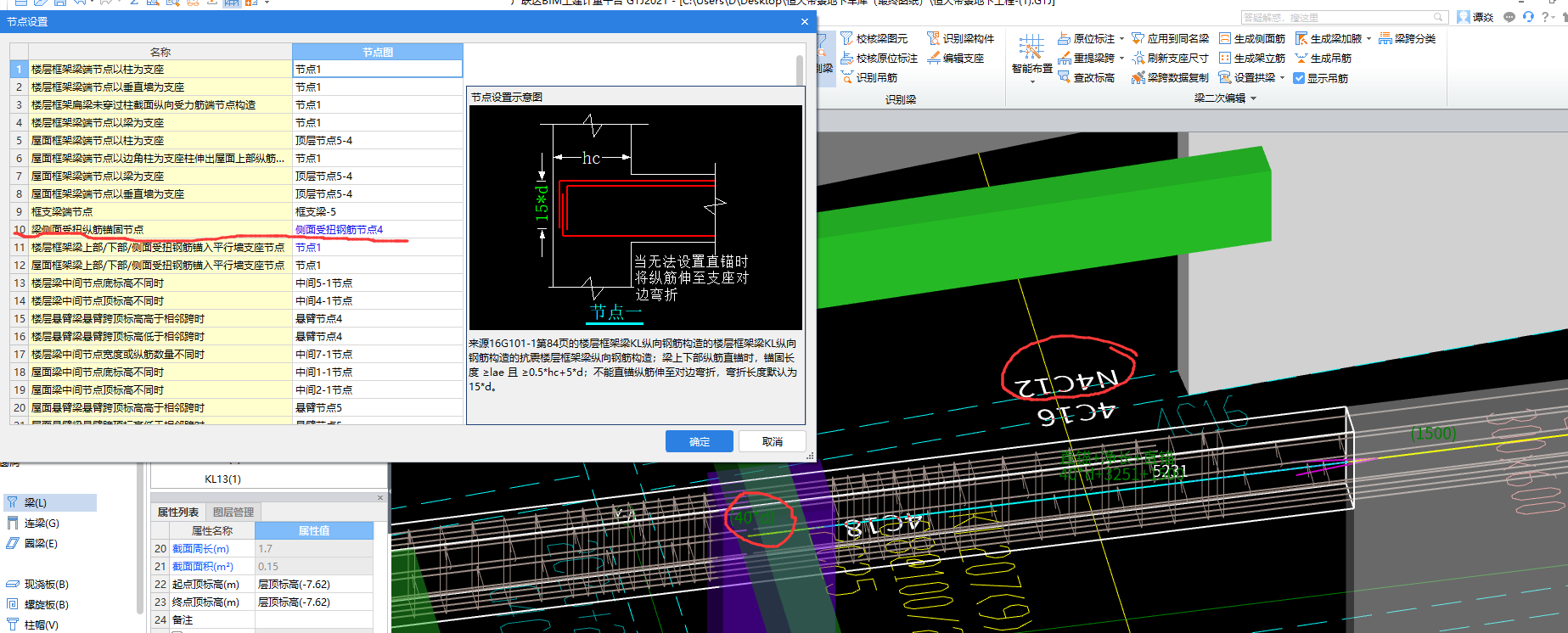Click the 生成侧面筋 tool
Viewport: 1568px width, 633px height.
1251,38
